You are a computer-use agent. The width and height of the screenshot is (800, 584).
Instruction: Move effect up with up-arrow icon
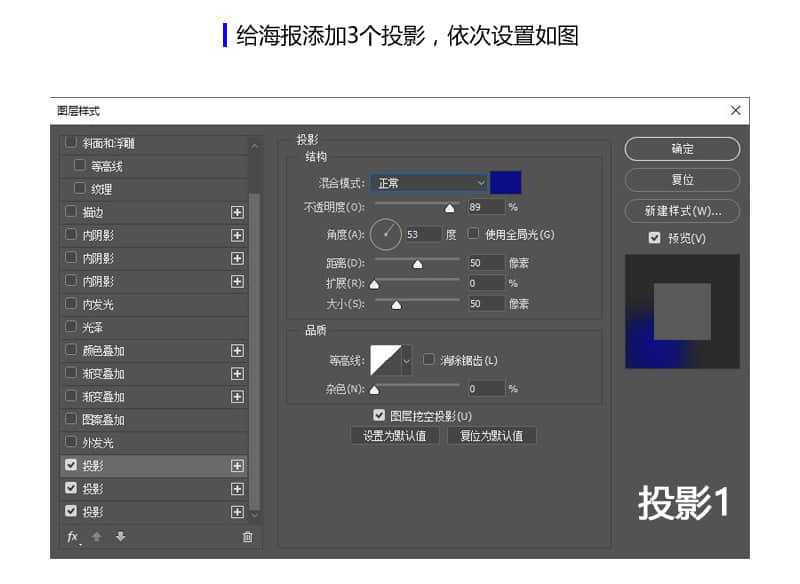click(x=96, y=537)
